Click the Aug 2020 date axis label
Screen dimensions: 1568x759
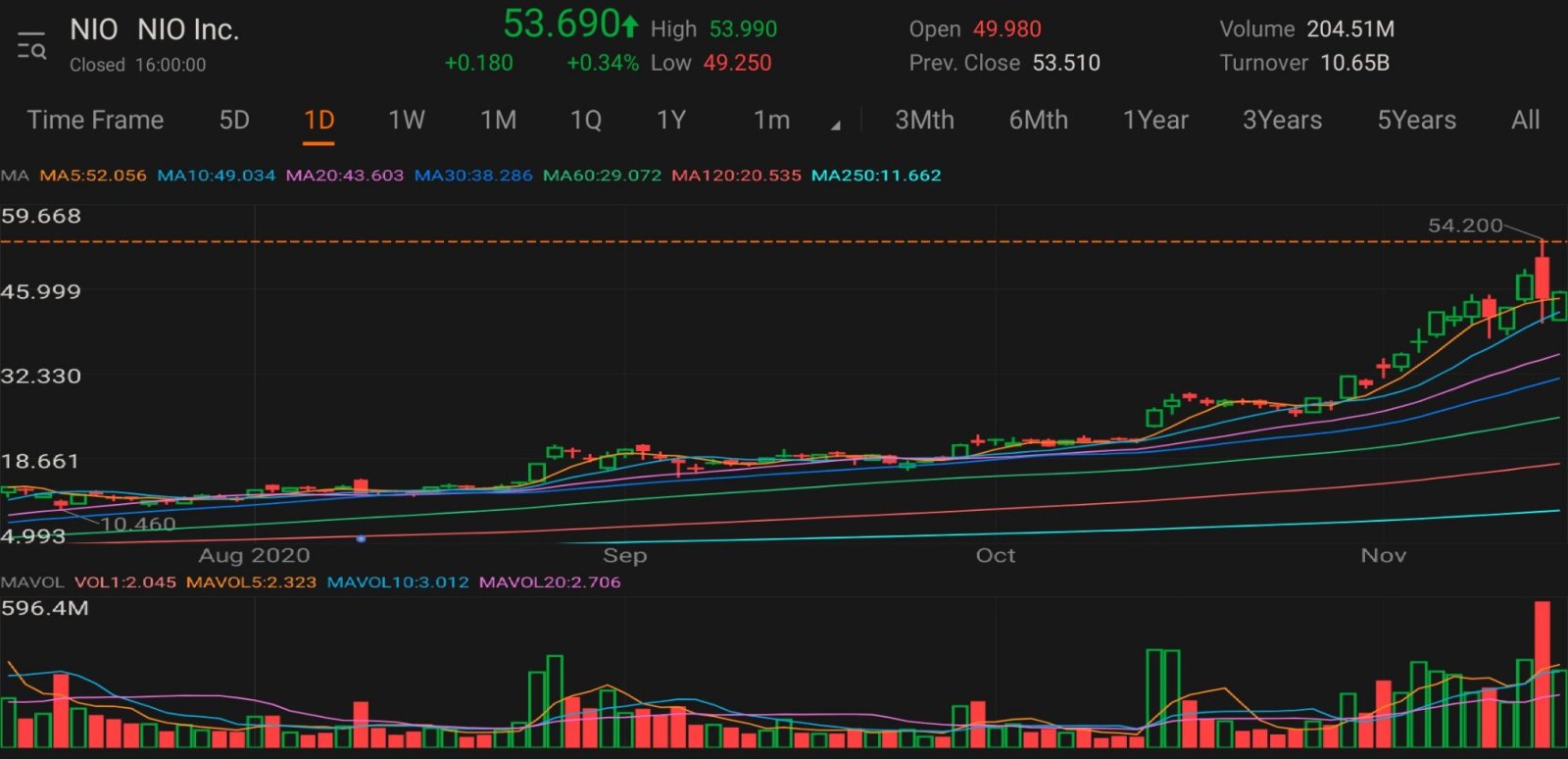(x=255, y=556)
